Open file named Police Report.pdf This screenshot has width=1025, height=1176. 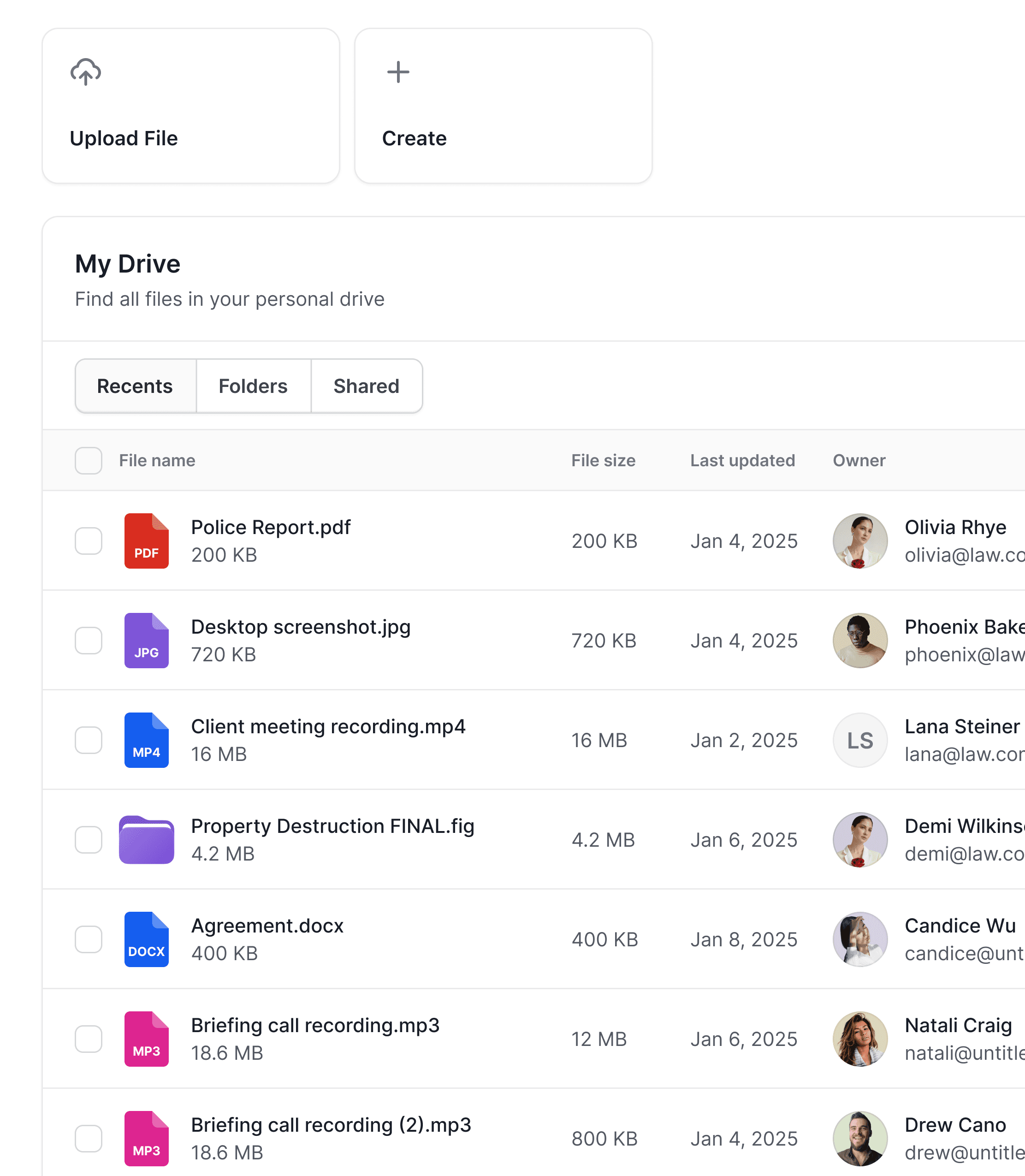[271, 527]
